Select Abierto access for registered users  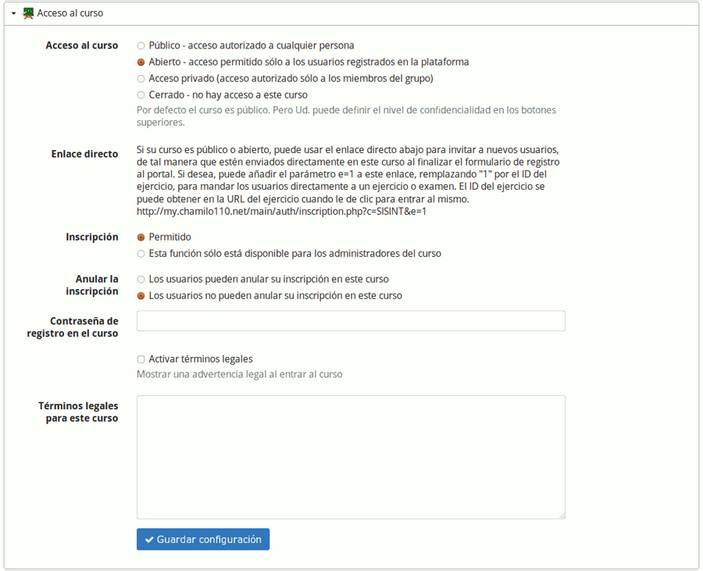point(141,62)
